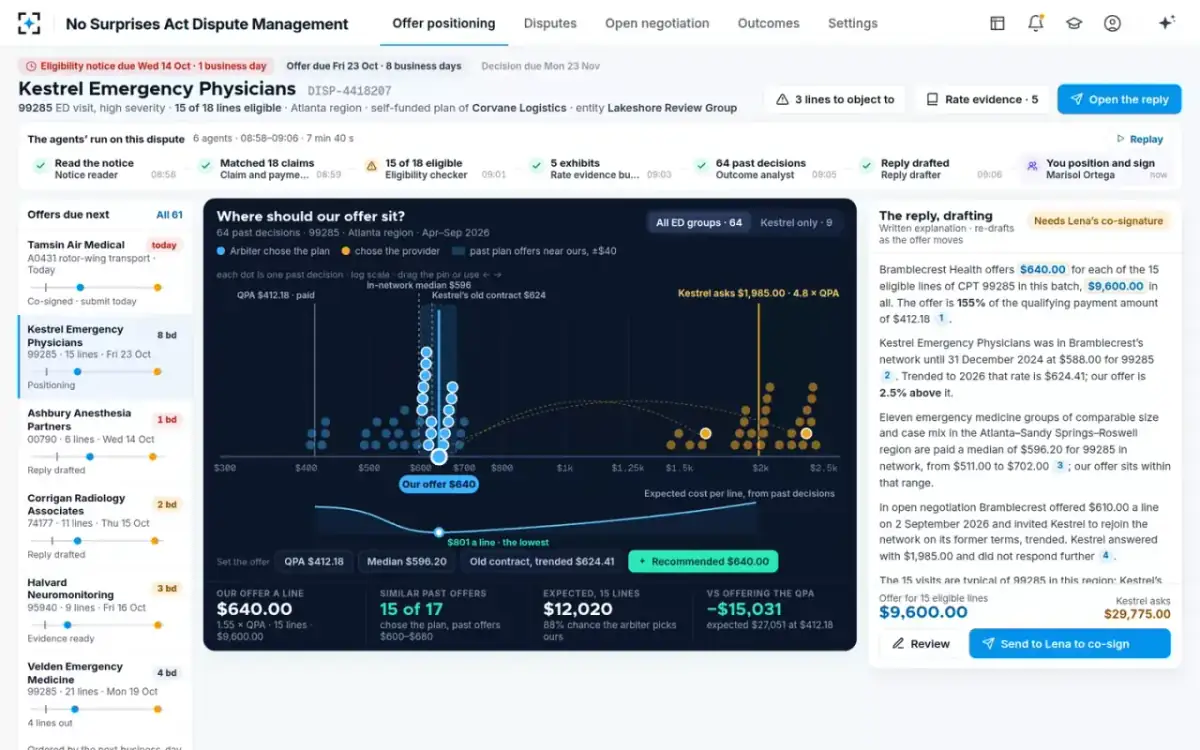Click the 3 lines to object to button
Viewport: 1200px width, 750px height.
(835, 99)
